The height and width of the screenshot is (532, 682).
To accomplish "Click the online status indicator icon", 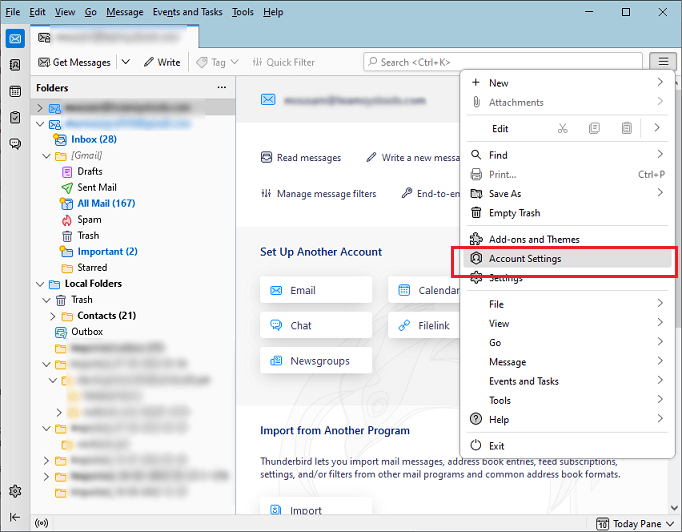I will tap(41, 523).
